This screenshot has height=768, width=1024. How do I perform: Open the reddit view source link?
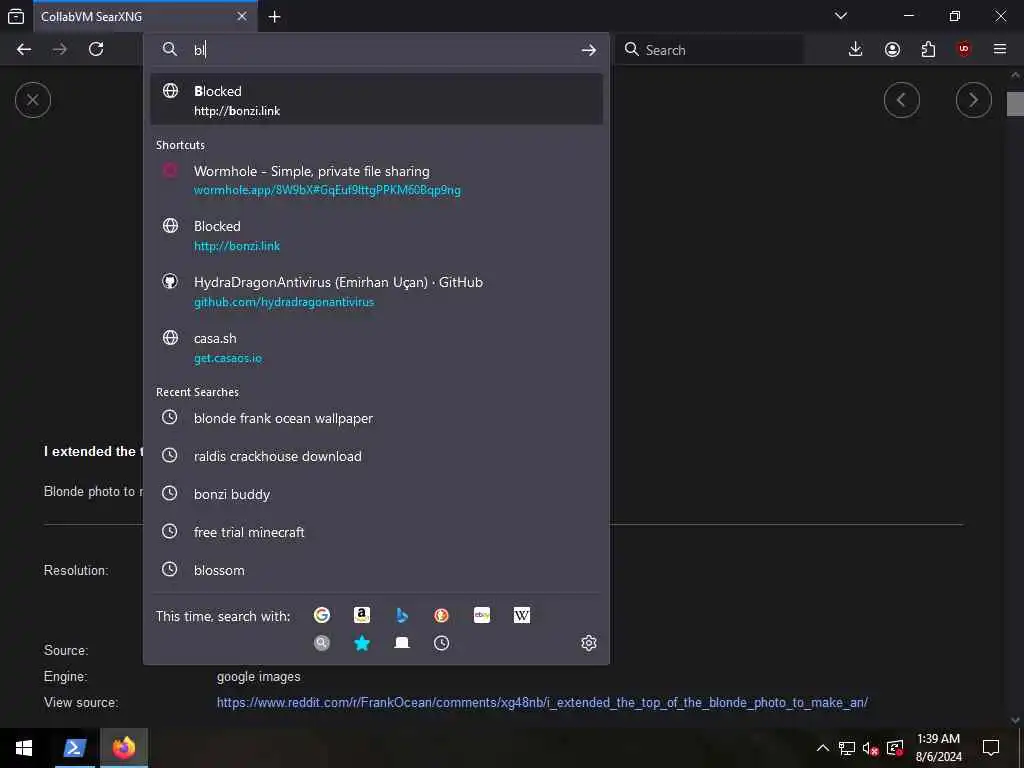click(542, 703)
